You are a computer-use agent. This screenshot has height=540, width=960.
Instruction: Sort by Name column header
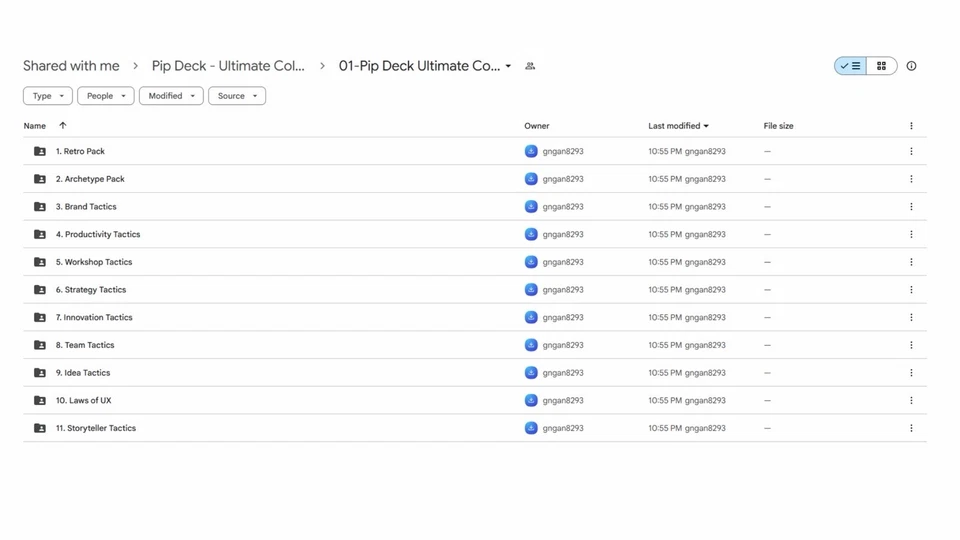tap(34, 126)
